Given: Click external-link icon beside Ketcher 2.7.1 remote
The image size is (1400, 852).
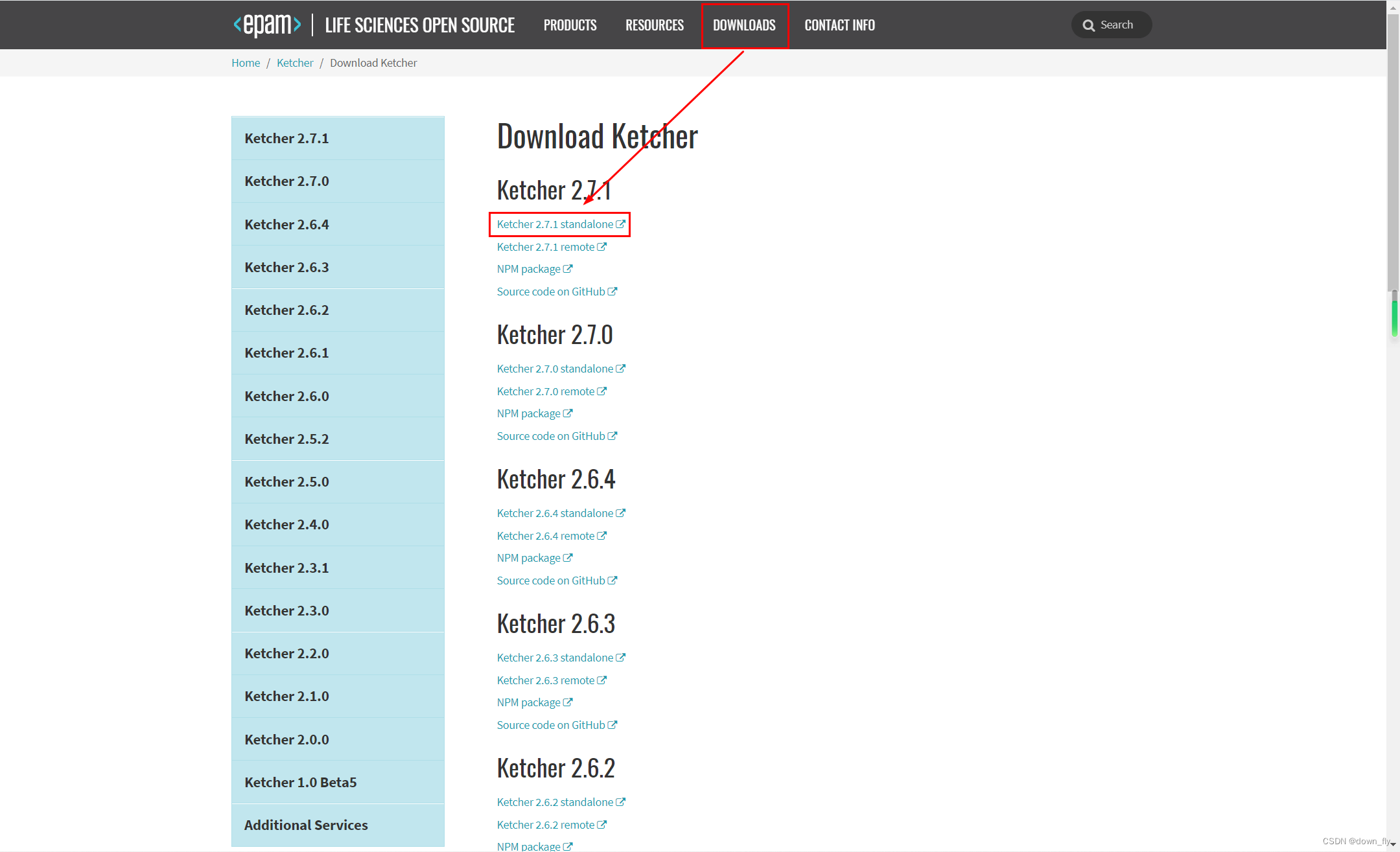Looking at the screenshot, I should pos(601,247).
